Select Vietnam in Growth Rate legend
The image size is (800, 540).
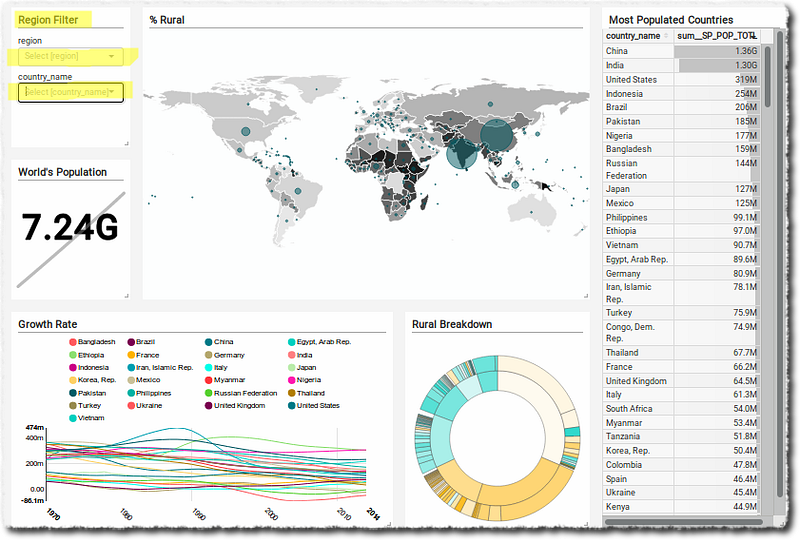[x=87, y=418]
